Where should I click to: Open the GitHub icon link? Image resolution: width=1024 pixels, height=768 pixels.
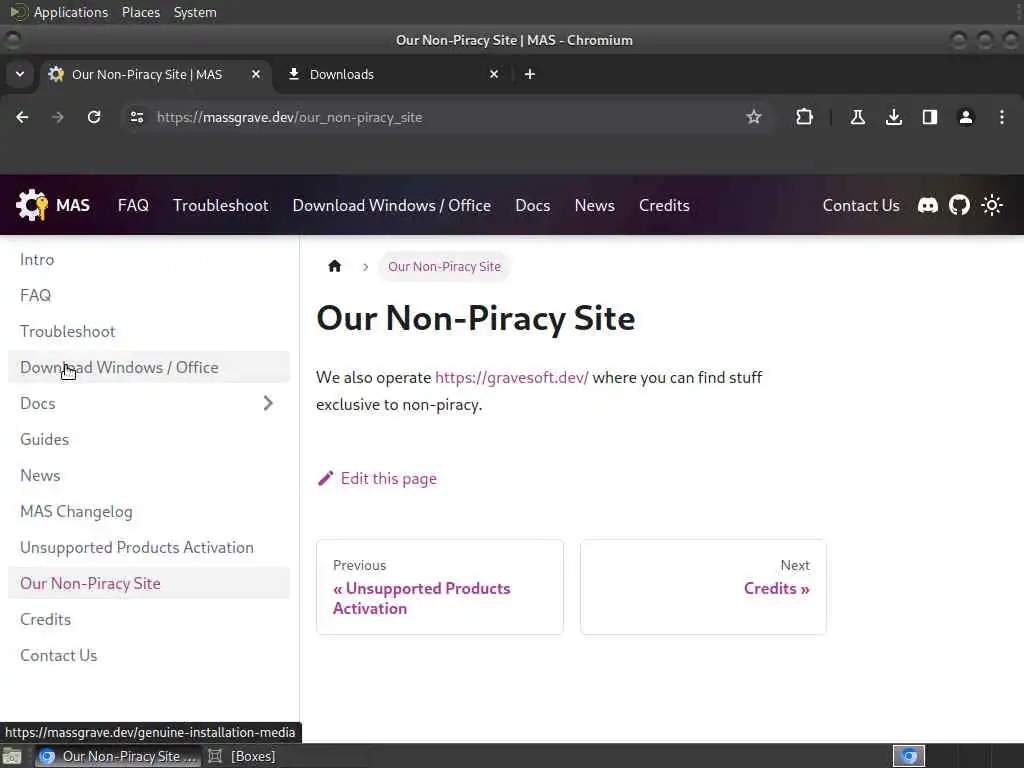click(959, 206)
